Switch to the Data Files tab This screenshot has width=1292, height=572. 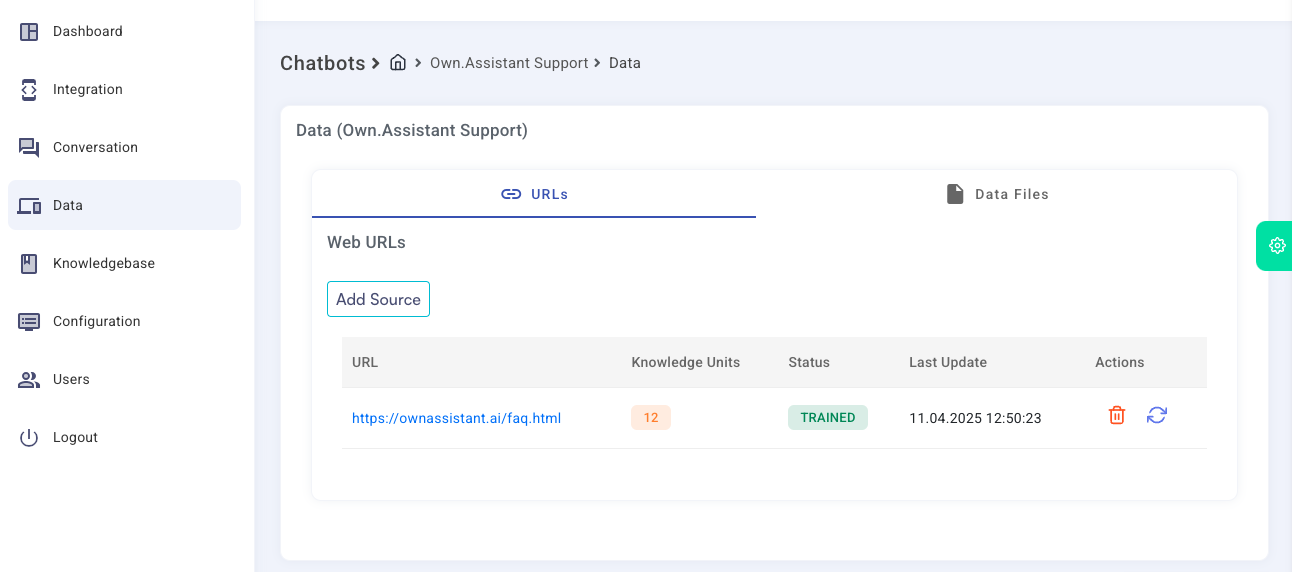997,194
